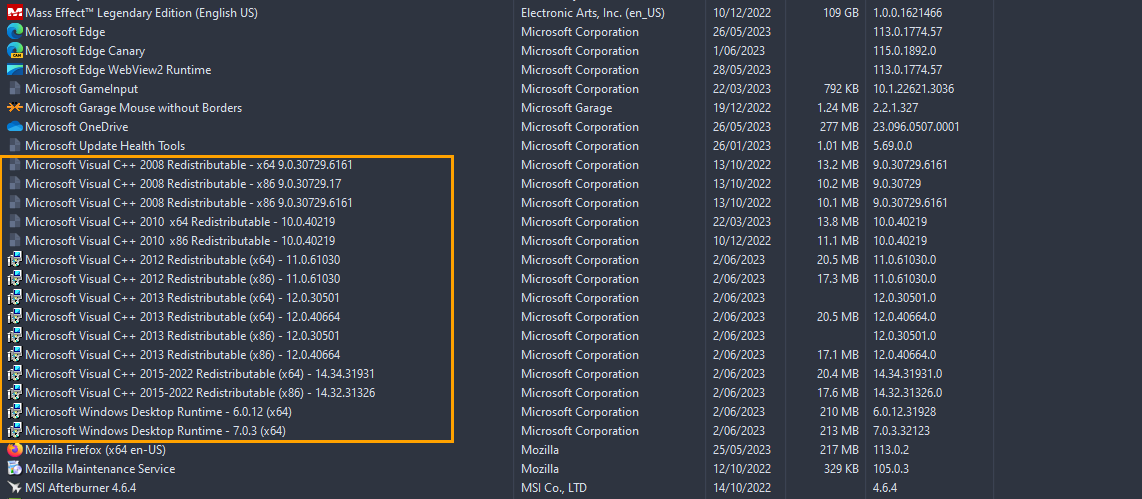
Task: Click the 1.24 MB size value
Action: [x=837, y=108]
